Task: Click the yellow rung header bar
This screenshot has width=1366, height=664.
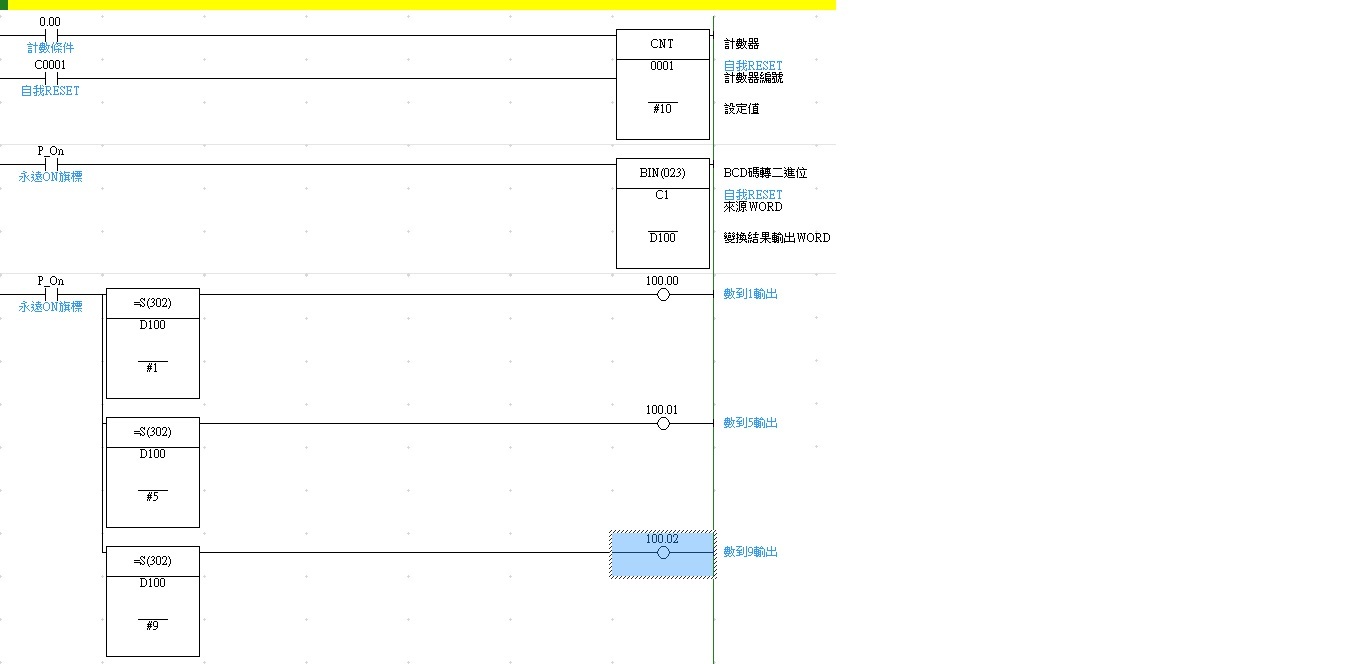Action: coord(420,5)
